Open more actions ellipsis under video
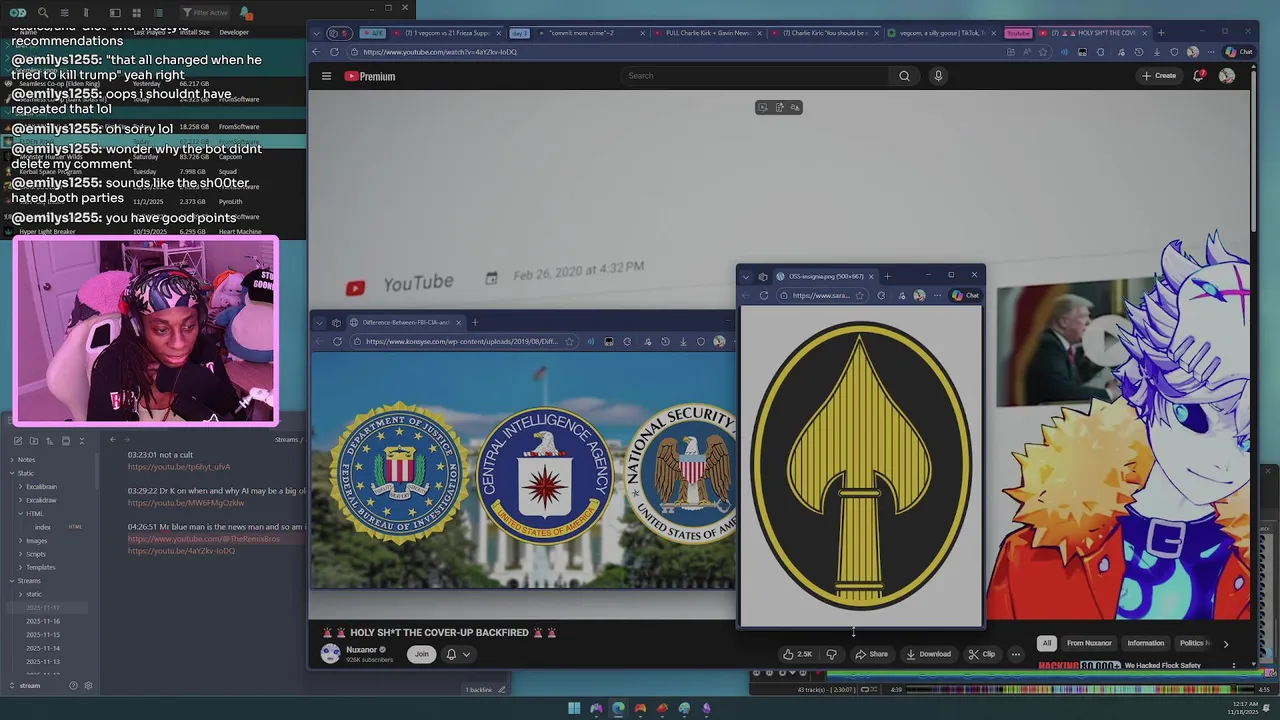The width and height of the screenshot is (1280, 720). (1015, 654)
